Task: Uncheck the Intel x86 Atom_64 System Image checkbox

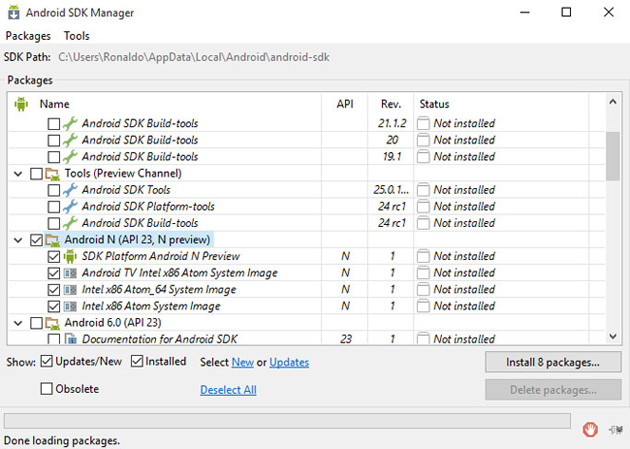Action: click(x=54, y=290)
